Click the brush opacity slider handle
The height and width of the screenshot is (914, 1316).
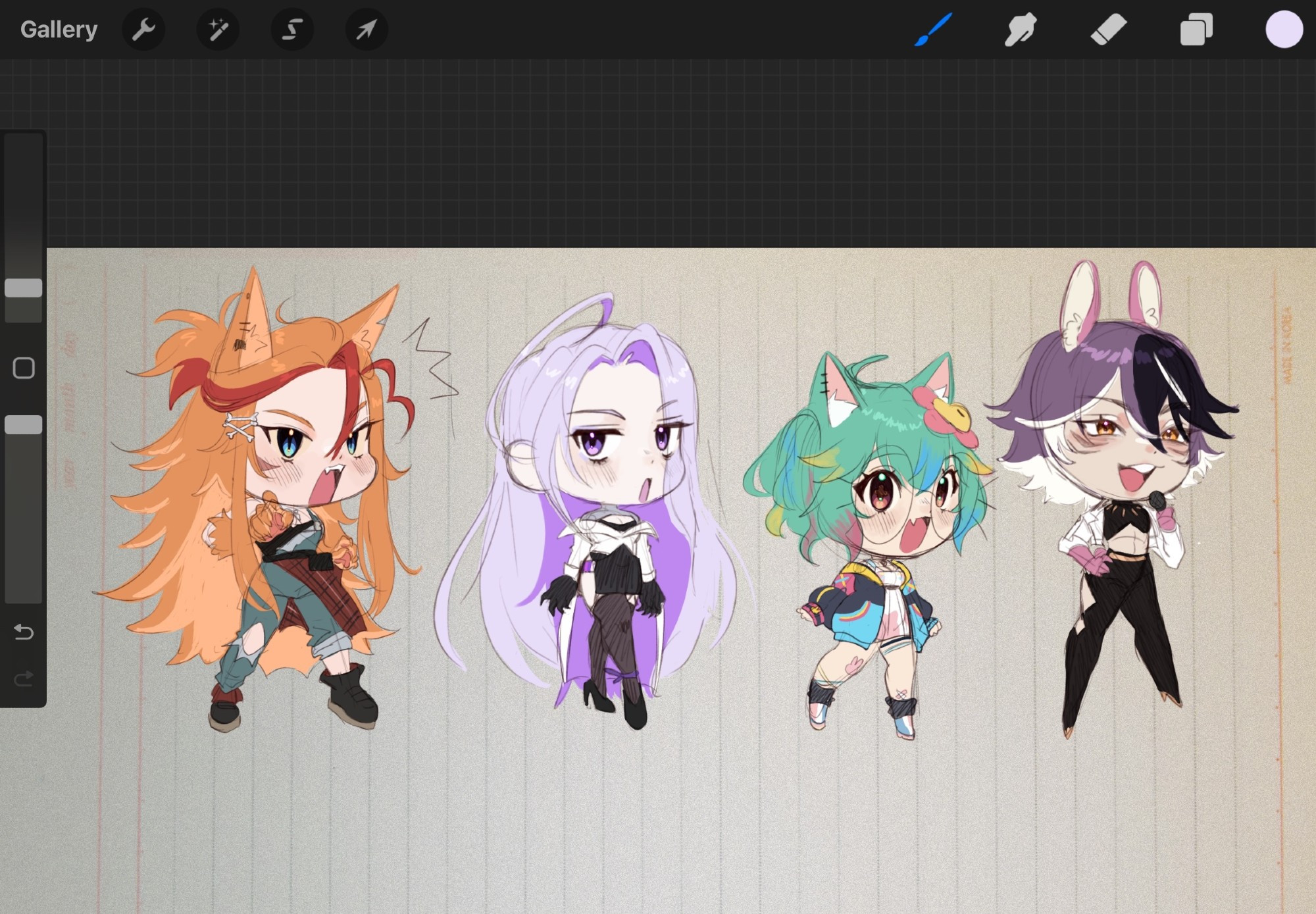[24, 424]
